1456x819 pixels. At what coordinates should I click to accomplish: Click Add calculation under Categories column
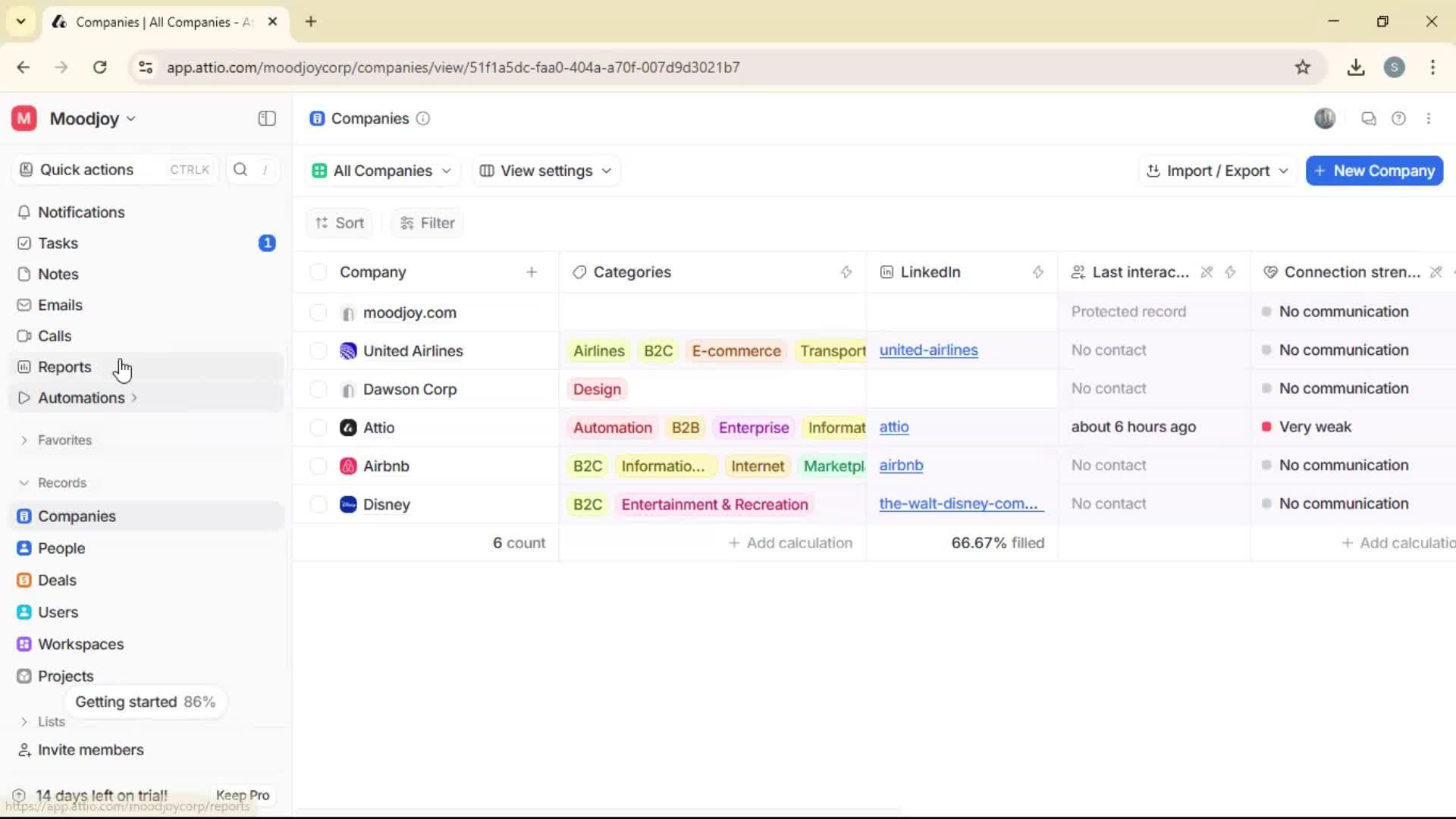(x=790, y=543)
